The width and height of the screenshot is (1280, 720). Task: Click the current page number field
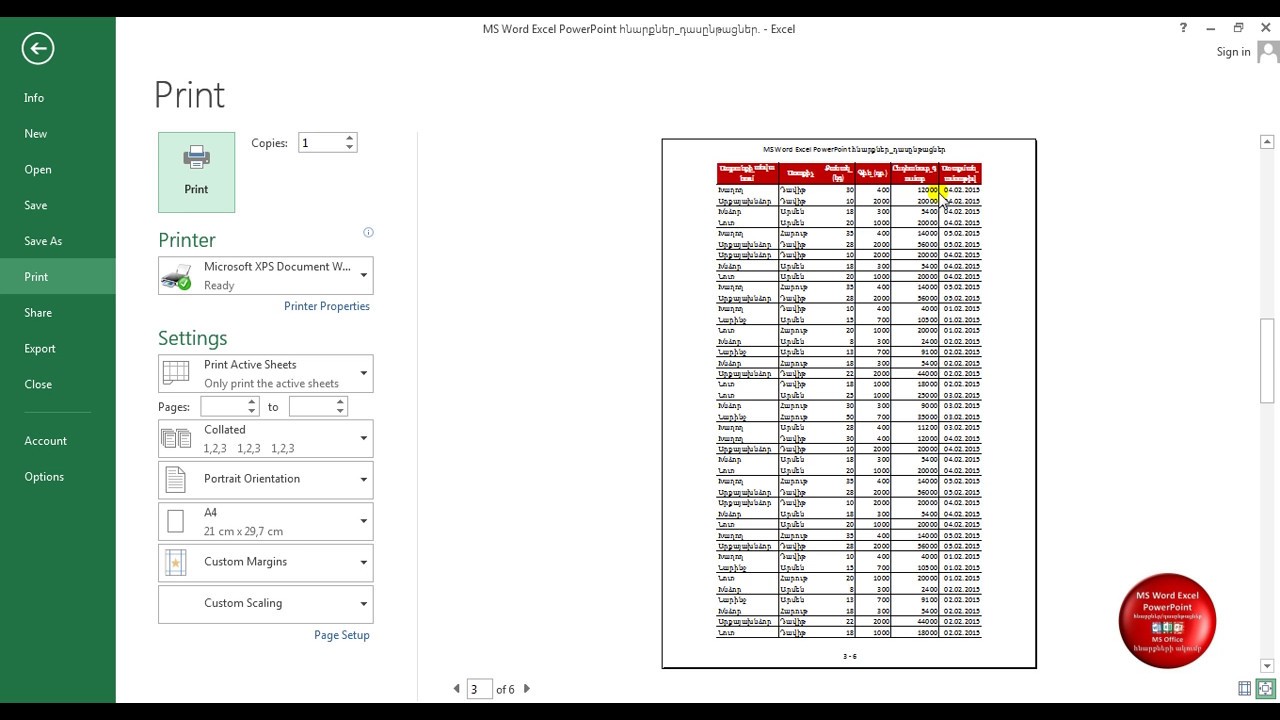[x=479, y=689]
